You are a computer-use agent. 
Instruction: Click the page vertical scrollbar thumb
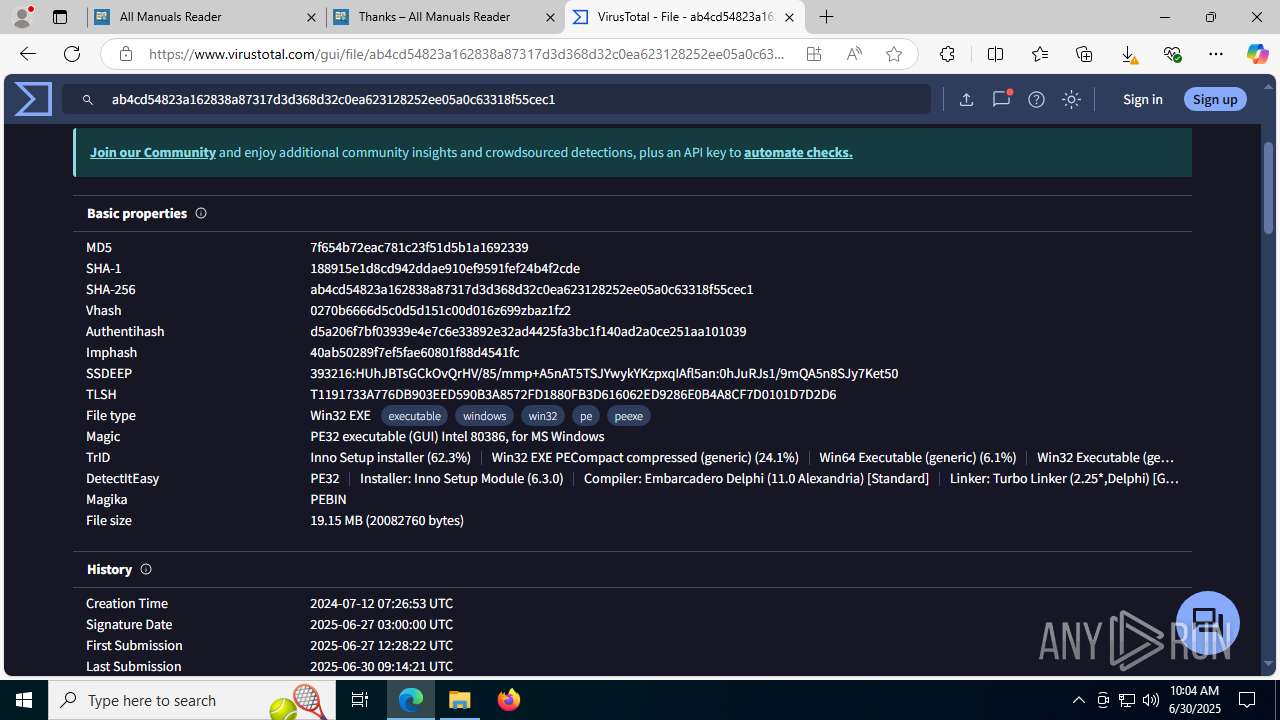tap(1268, 189)
